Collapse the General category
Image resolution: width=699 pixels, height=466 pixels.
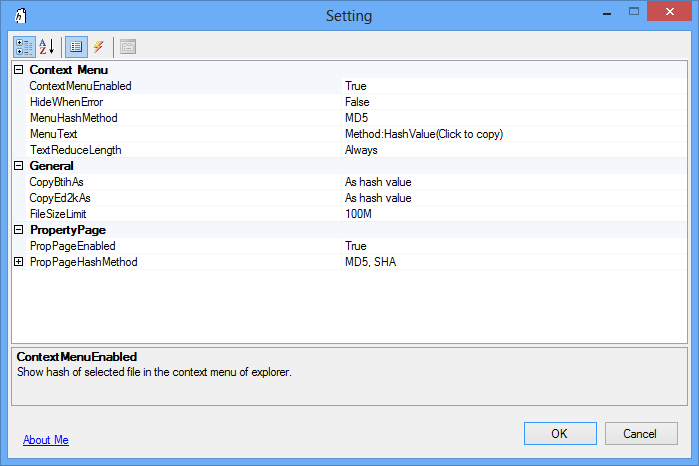pyautogui.click(x=19, y=166)
